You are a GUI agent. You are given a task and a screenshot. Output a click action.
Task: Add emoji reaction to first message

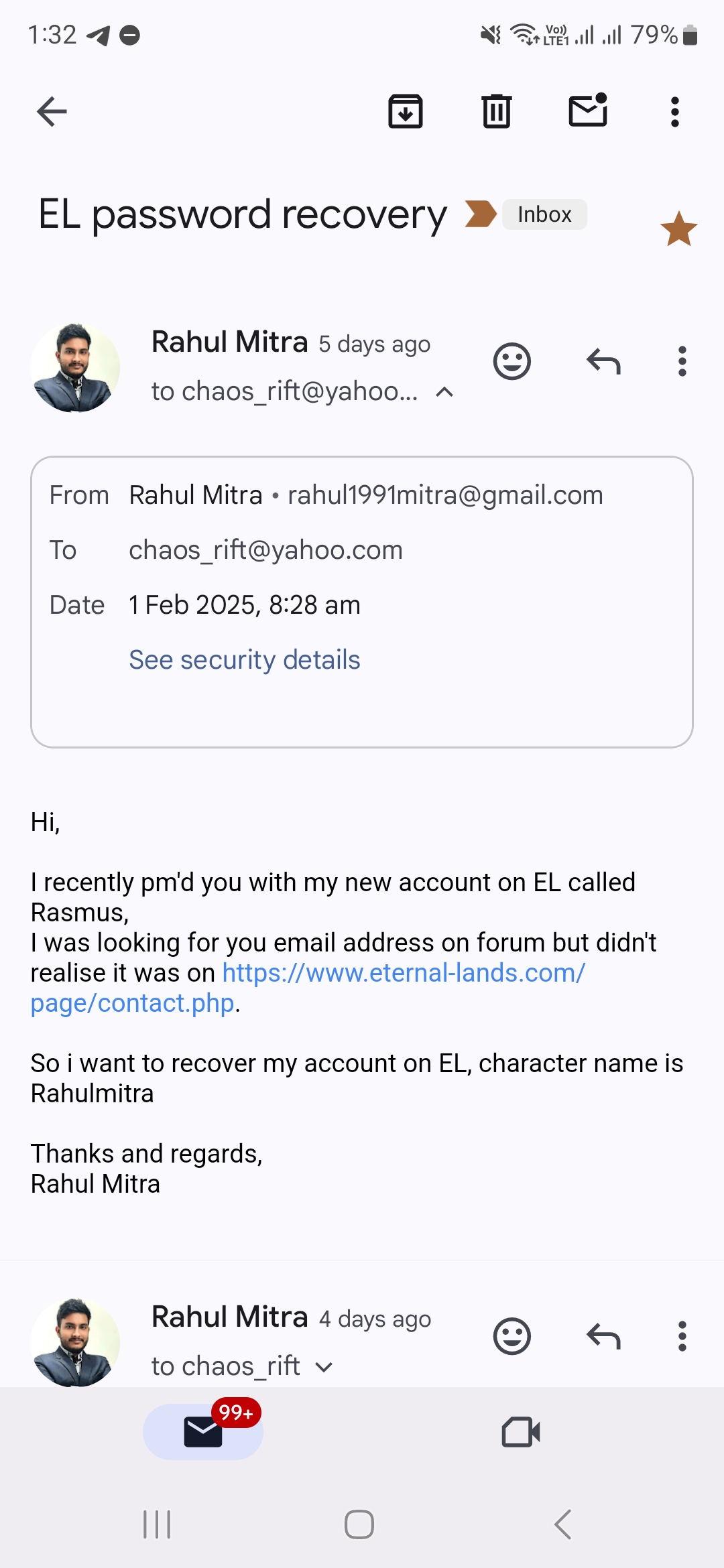(x=512, y=362)
